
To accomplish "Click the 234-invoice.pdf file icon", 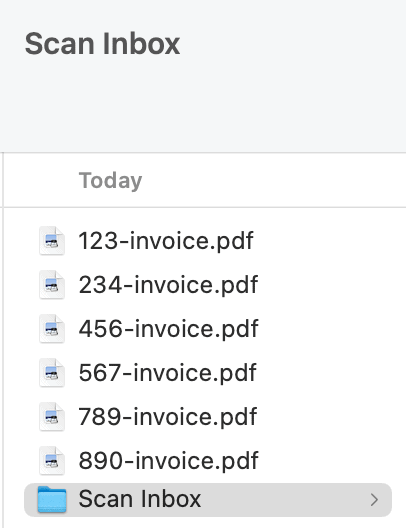I will tap(52, 285).
